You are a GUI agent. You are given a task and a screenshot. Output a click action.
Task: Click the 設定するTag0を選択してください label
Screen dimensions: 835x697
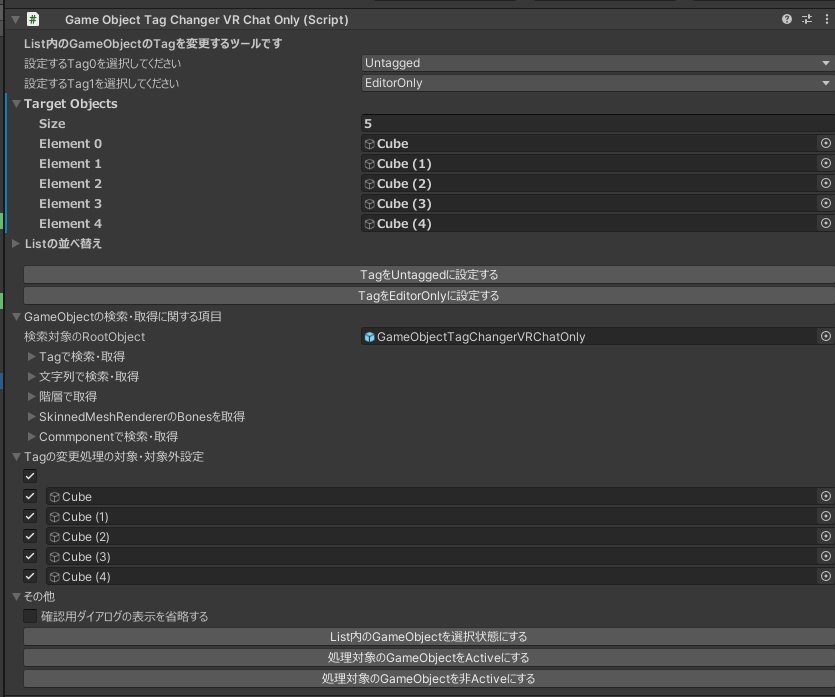(102, 63)
